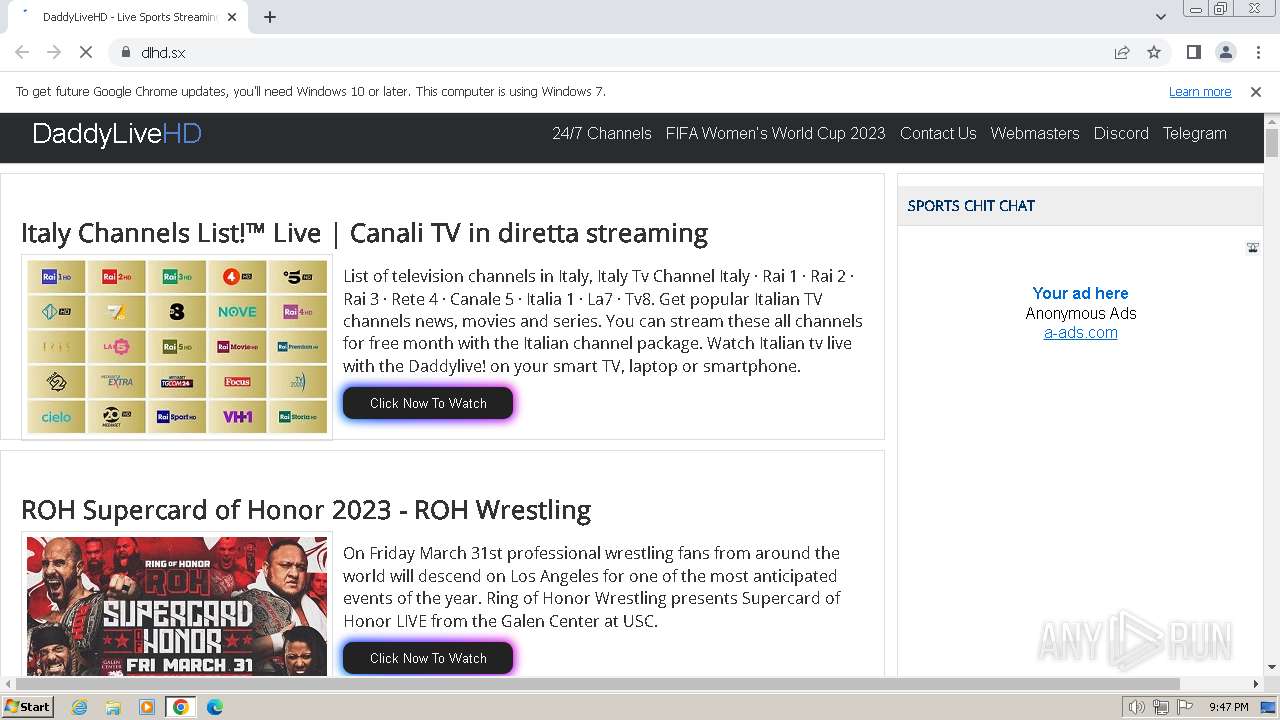This screenshot has width=1280, height=720.
Task: Stop the page from loading
Action: [86, 52]
